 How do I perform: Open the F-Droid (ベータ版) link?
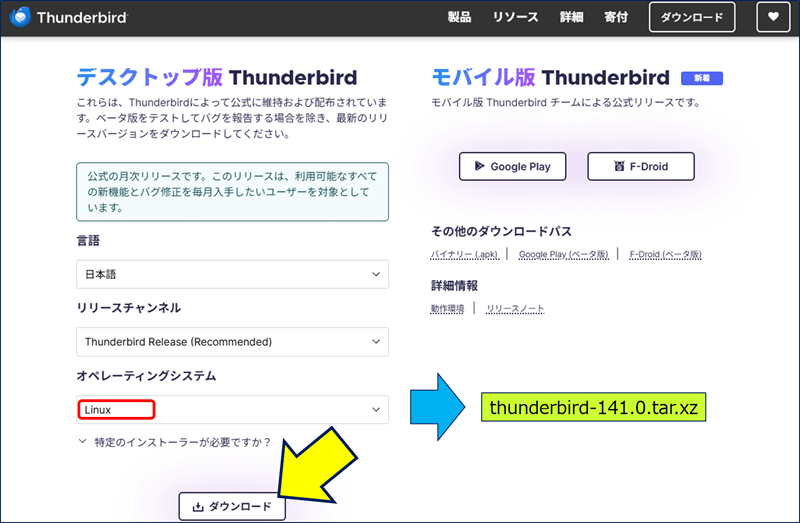point(665,254)
